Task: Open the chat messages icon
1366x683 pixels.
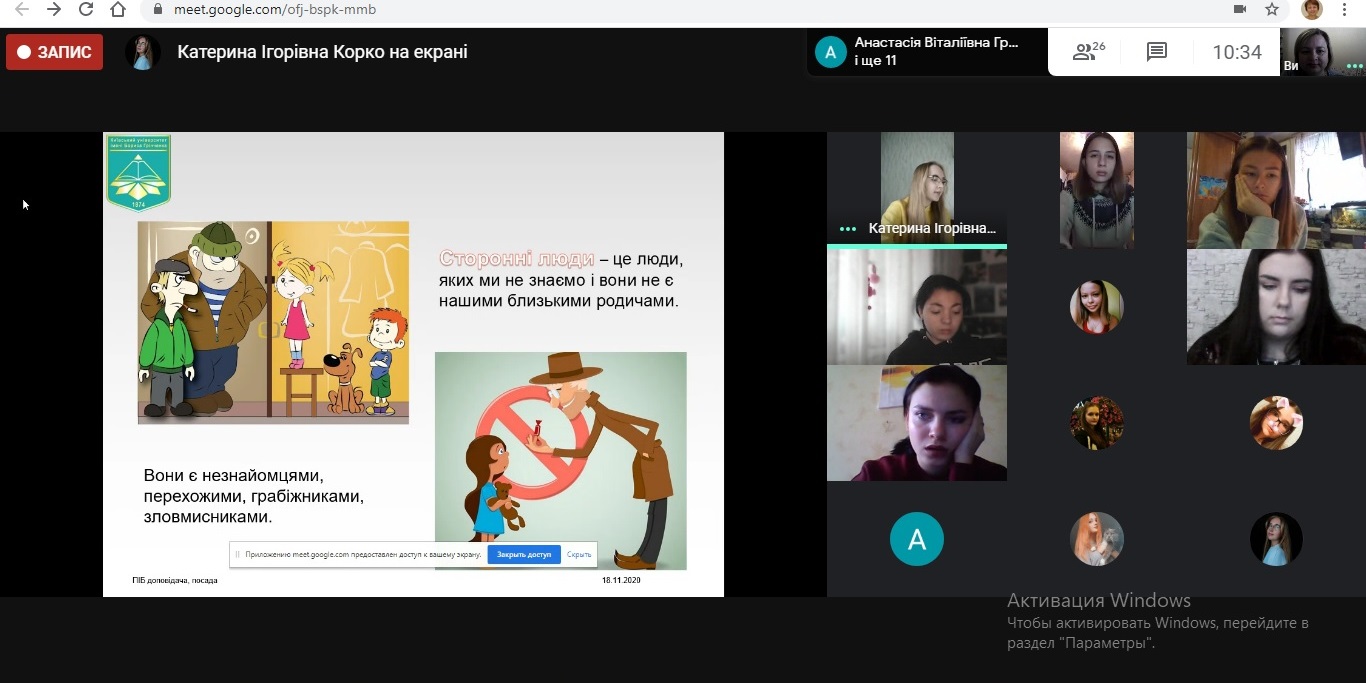Action: 1157,52
